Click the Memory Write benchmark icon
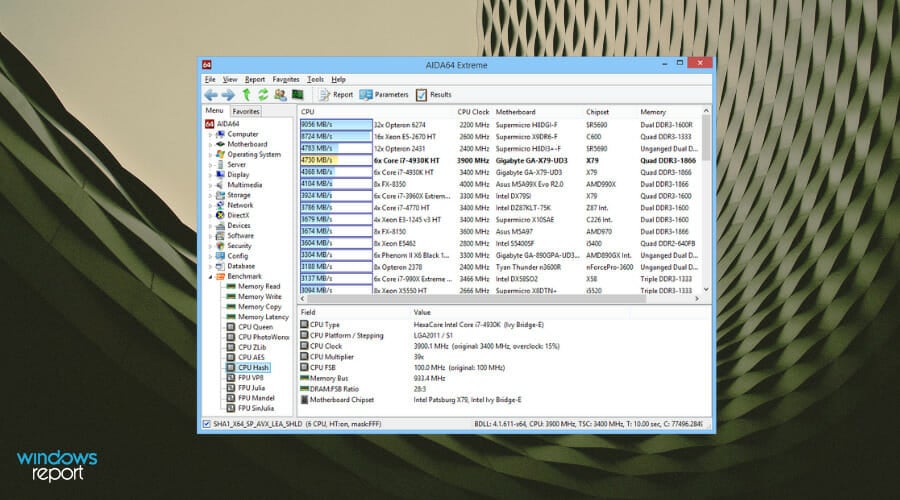This screenshot has width=900, height=500. pyautogui.click(x=231, y=297)
